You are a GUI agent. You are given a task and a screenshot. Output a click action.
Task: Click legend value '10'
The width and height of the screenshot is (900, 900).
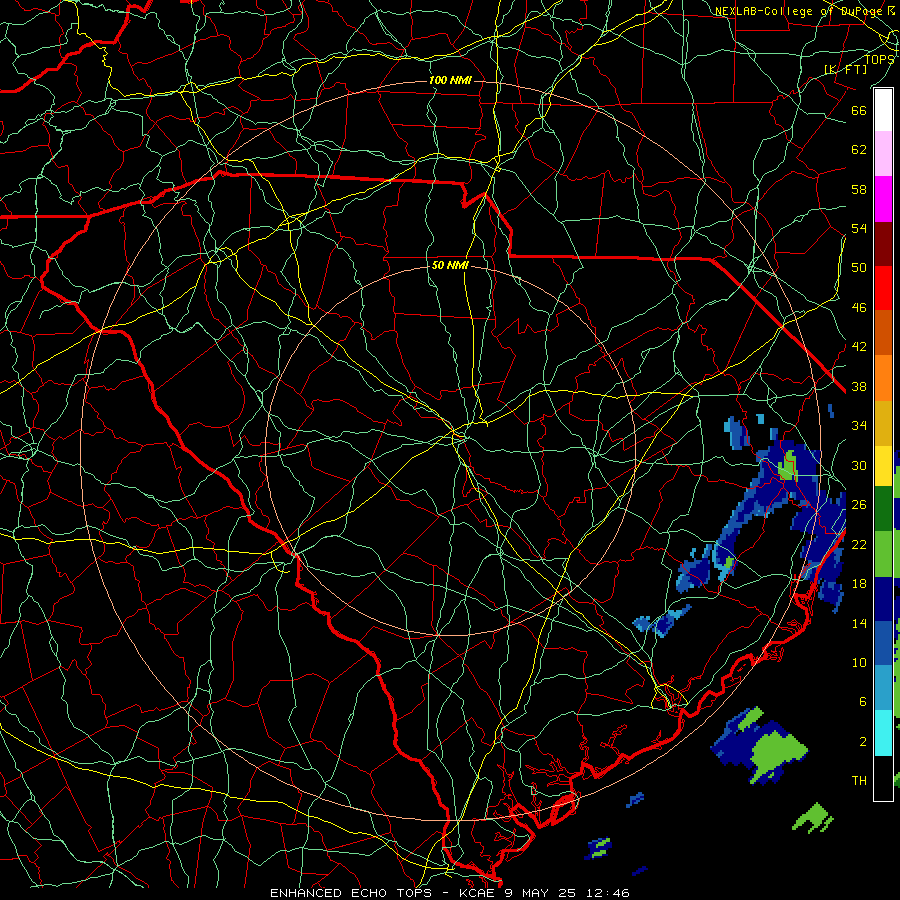859,662
